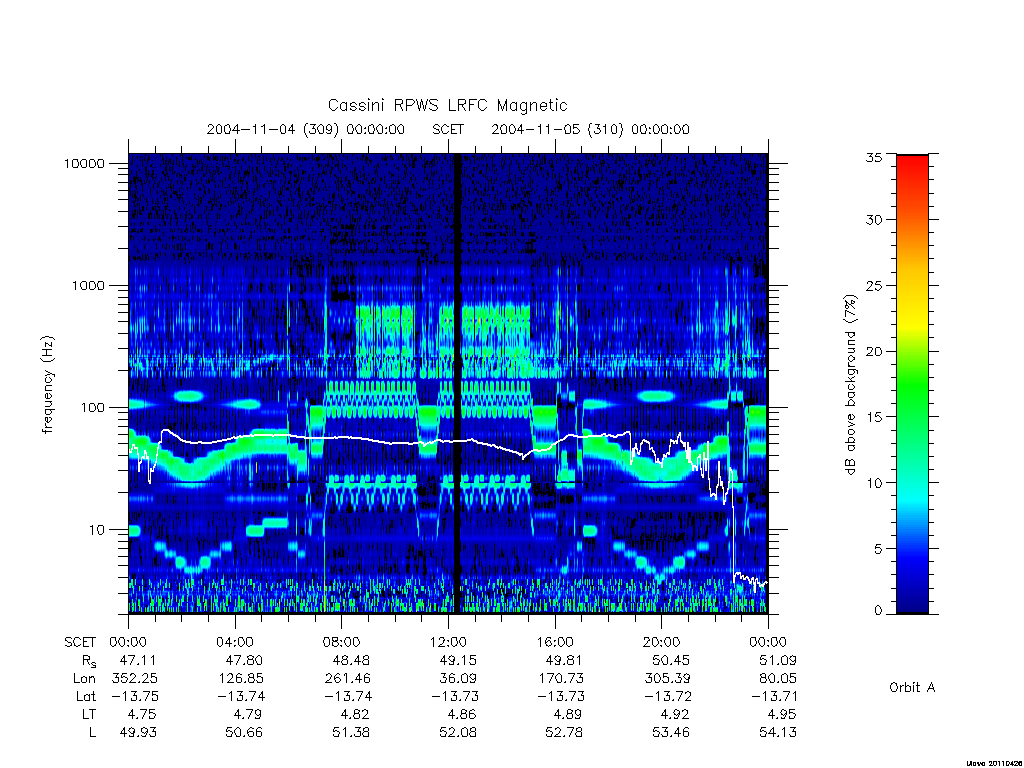Click L value '52.08'

point(458,732)
